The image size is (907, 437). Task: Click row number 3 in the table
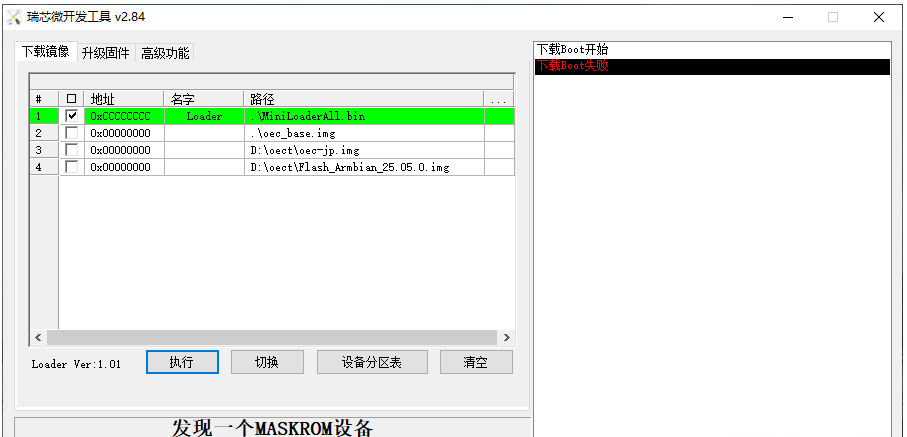pyautogui.click(x=44, y=150)
